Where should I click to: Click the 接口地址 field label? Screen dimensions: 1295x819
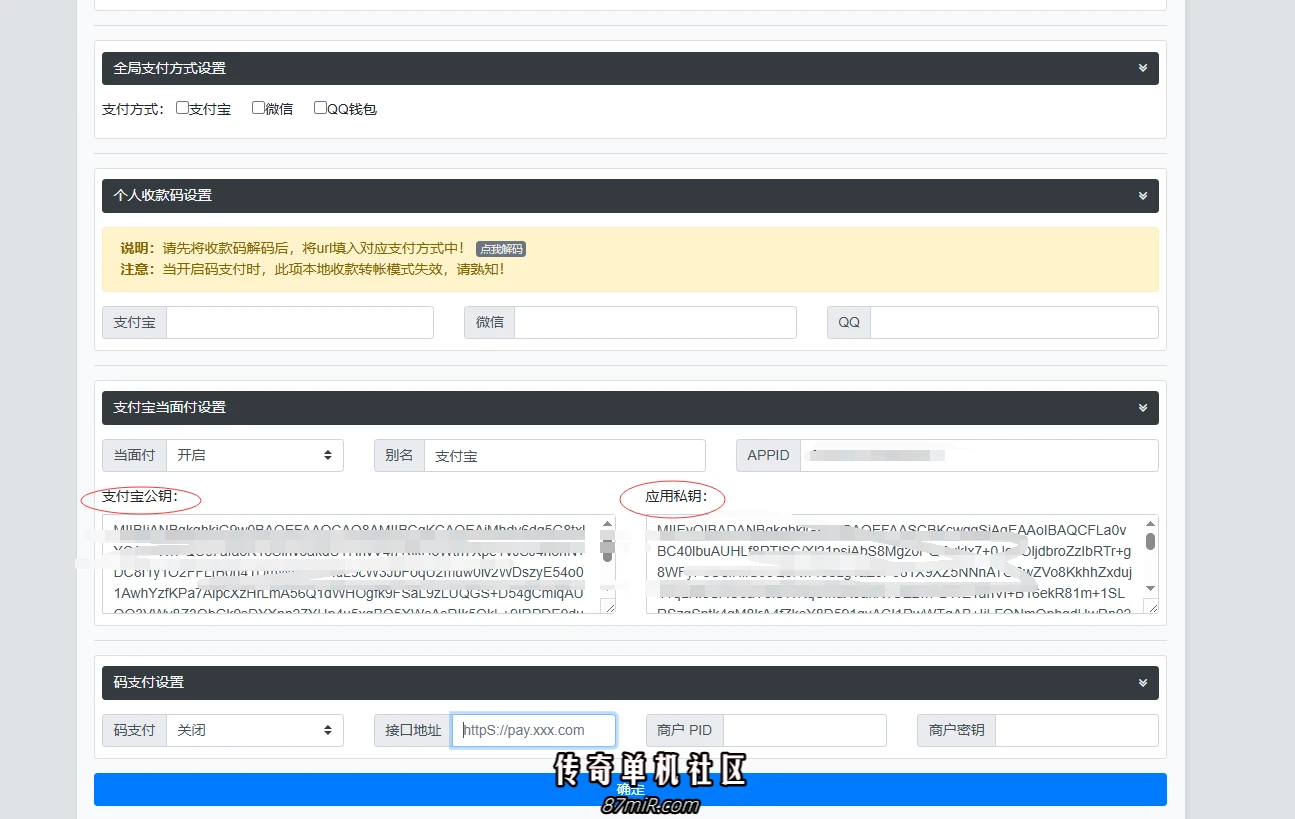coord(413,730)
